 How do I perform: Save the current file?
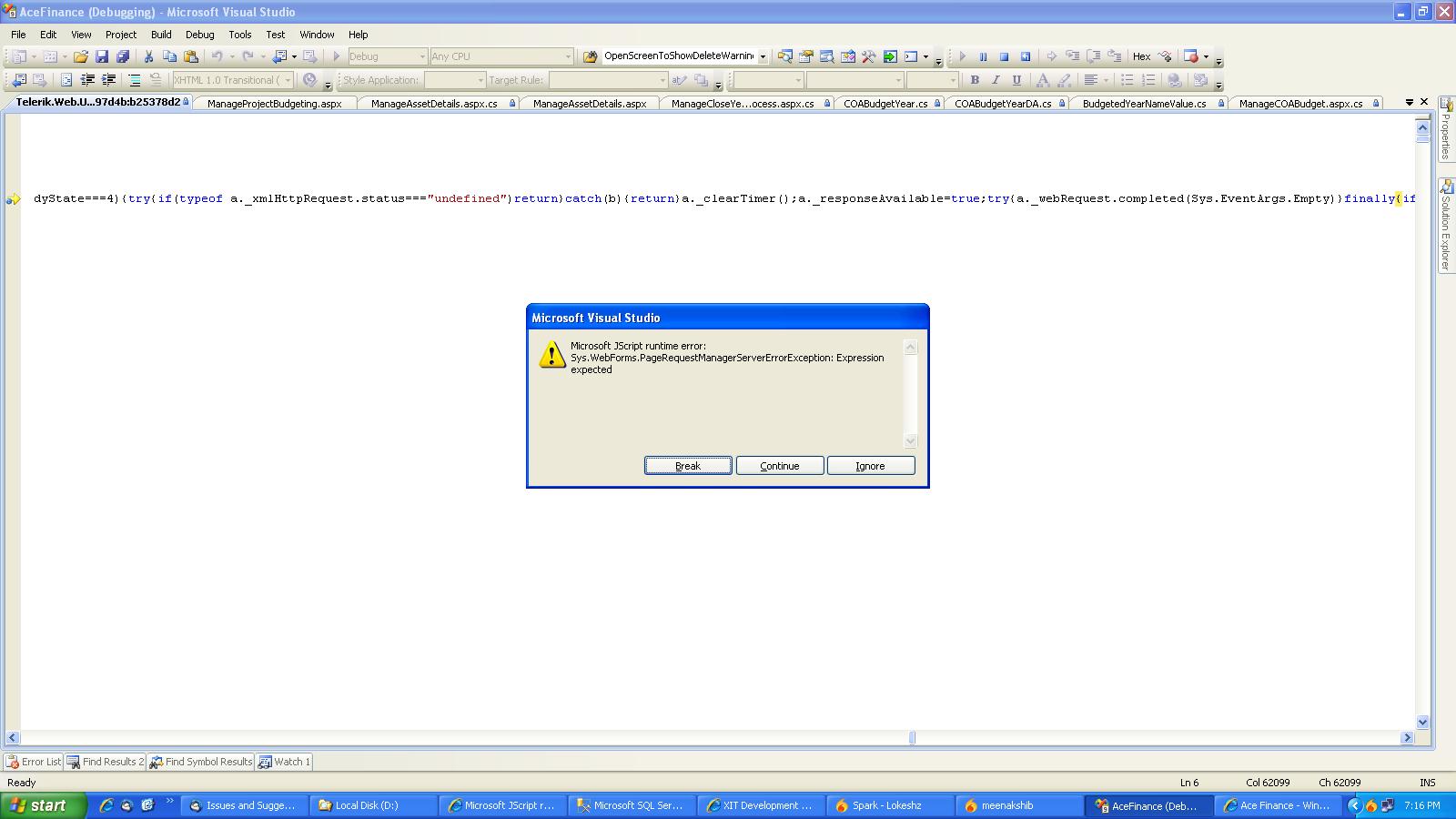click(x=102, y=56)
